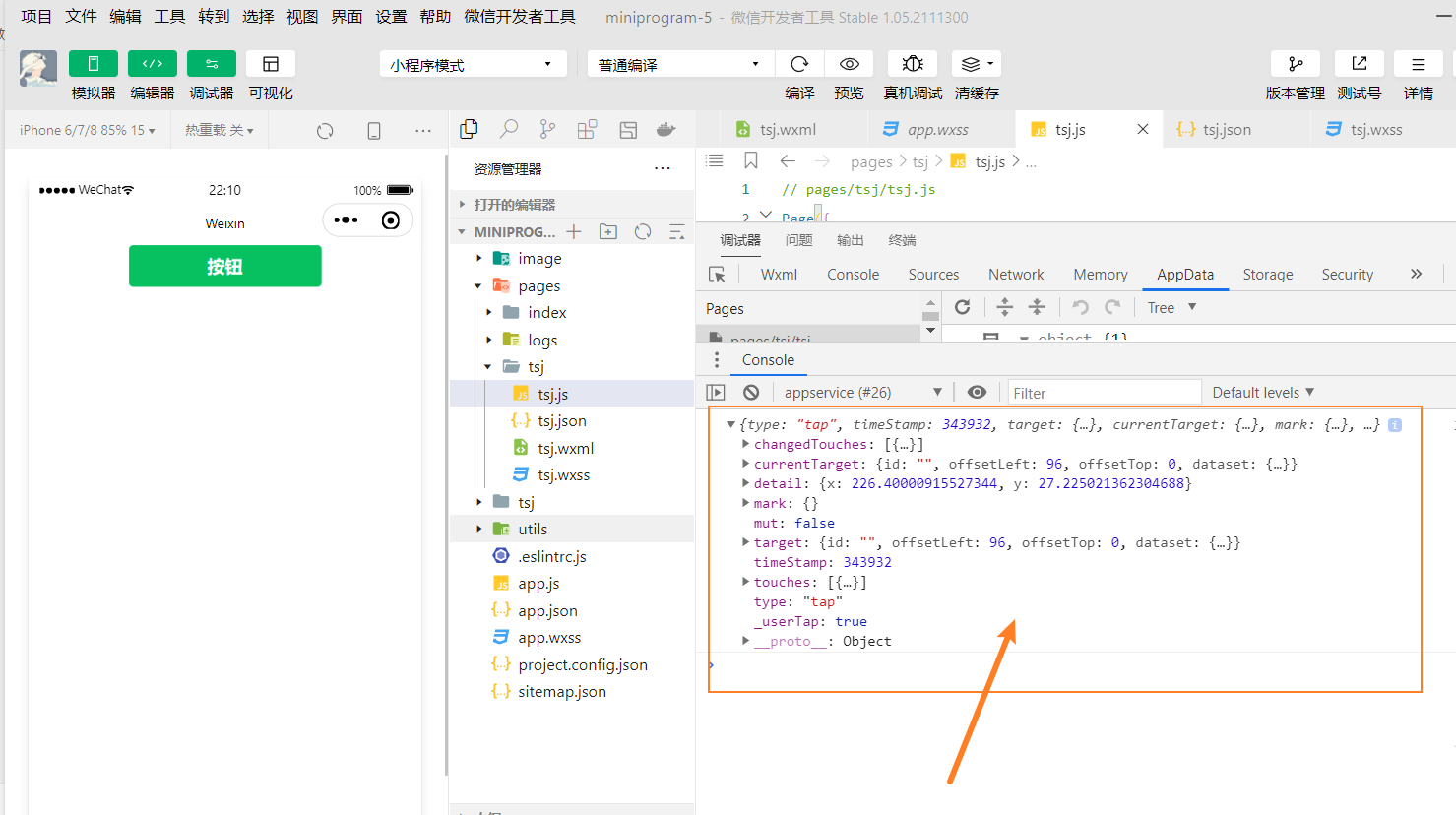The height and width of the screenshot is (815, 1456).
Task: Open the mini program mode dropdown
Action: (474, 64)
